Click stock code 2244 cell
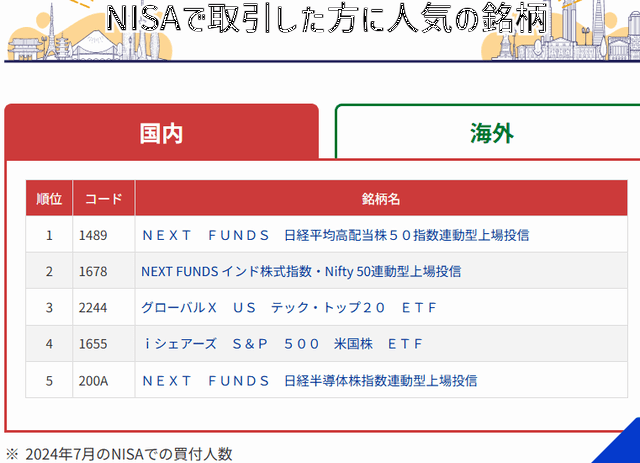 pyautogui.click(x=91, y=307)
